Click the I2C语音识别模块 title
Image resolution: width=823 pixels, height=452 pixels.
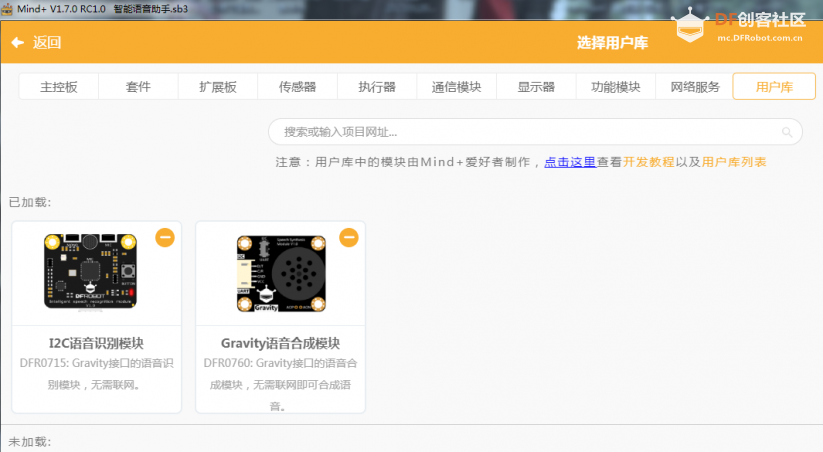click(x=97, y=343)
